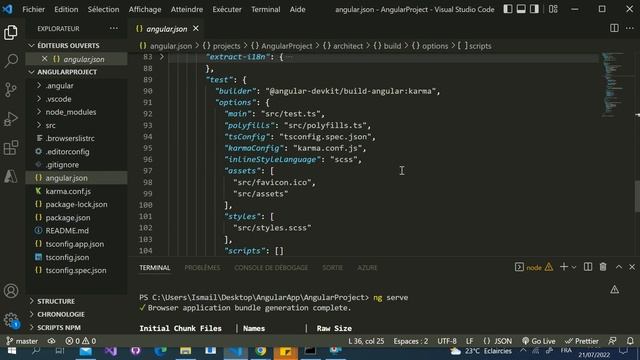
Task: Open karma.conf.js in the explorer
Action: pyautogui.click(x=76, y=191)
